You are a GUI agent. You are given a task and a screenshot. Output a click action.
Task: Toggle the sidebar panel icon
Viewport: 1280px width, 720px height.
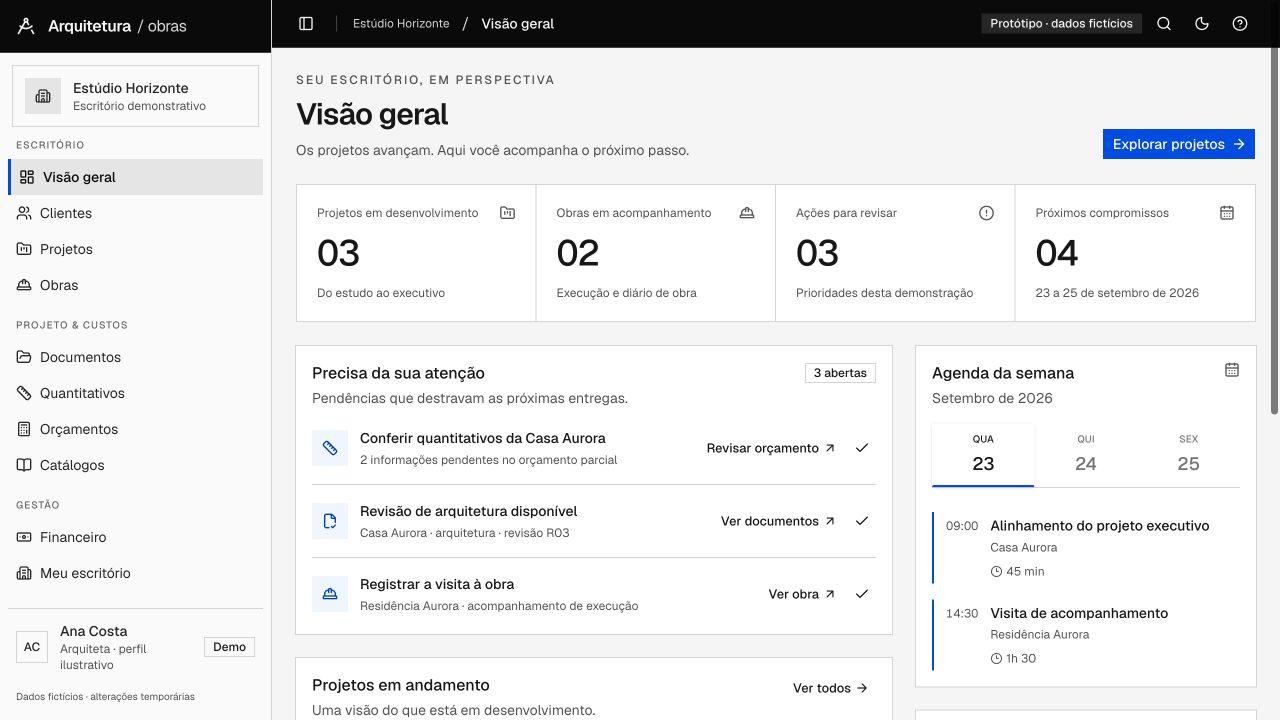307,24
